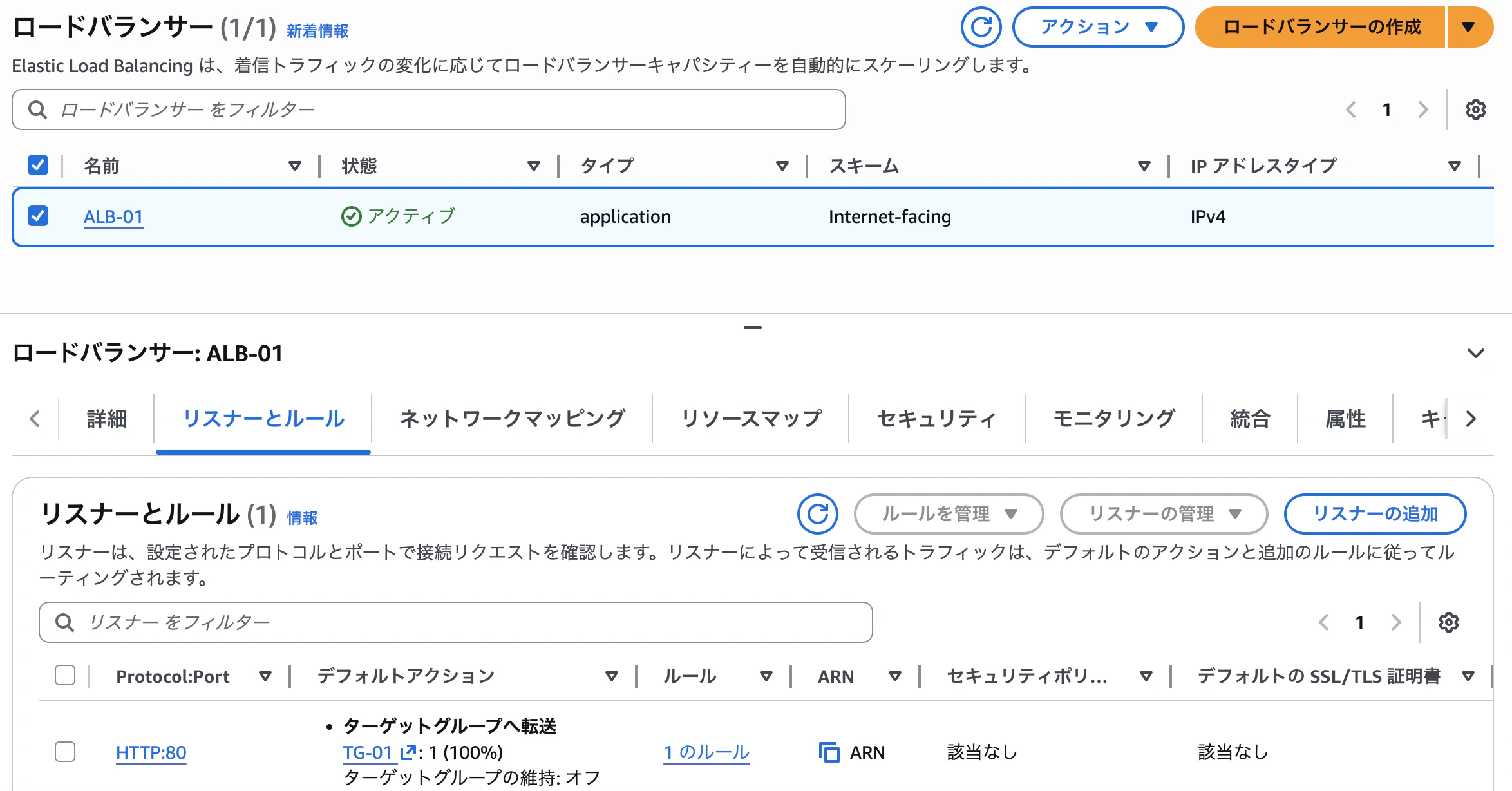Viewport: 1512px width, 791px height.
Task: Open the ALB-01 load balancer link
Action: pos(113,216)
